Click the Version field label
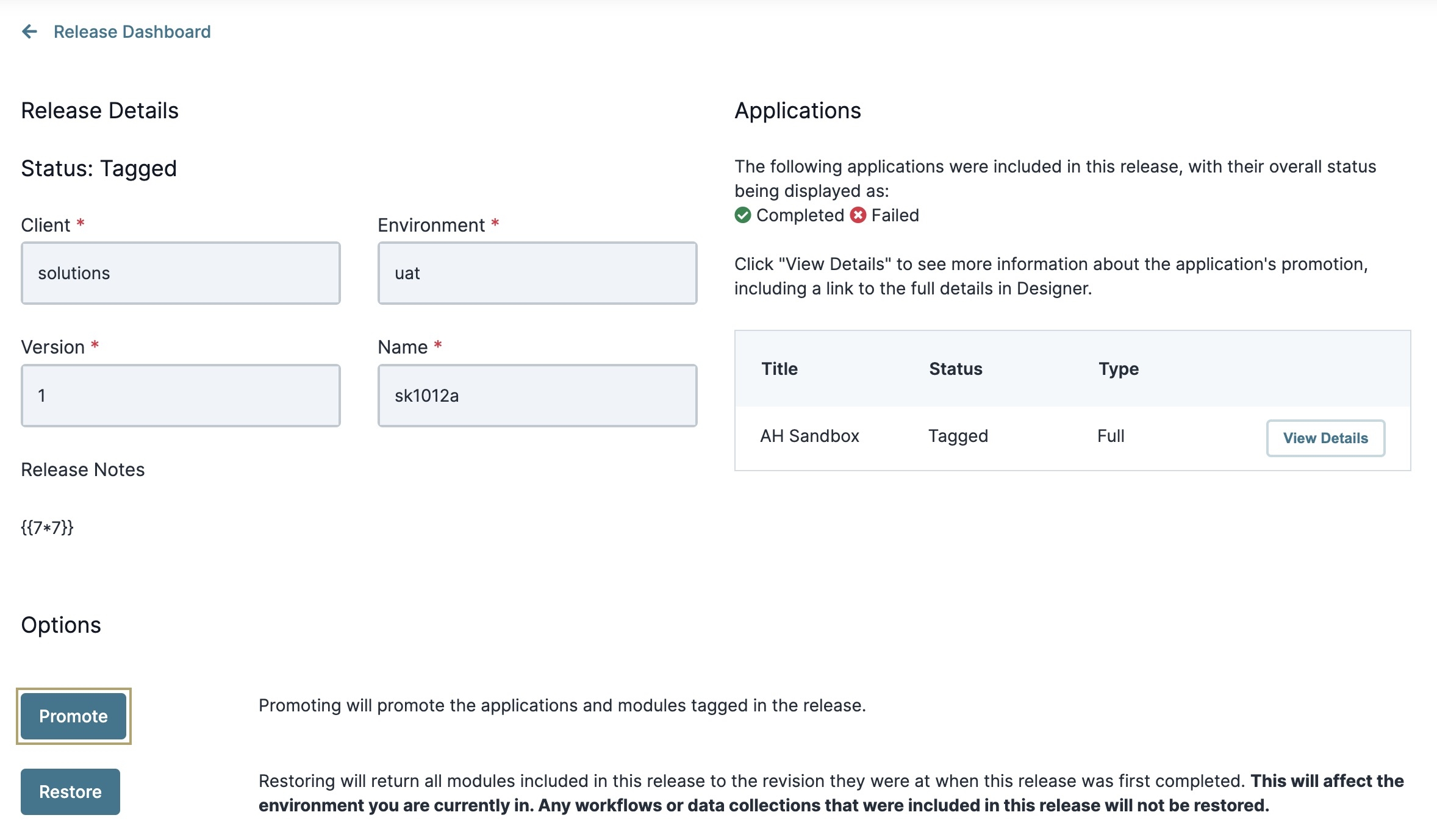The height and width of the screenshot is (840, 1437). click(x=53, y=347)
